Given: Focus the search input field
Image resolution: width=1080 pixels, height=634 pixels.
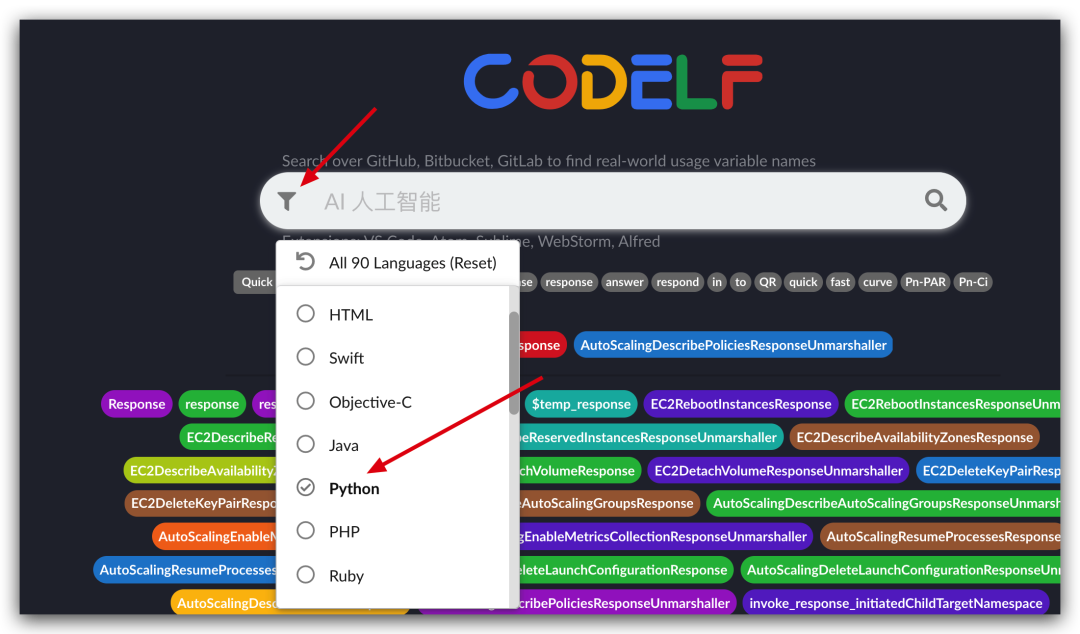Looking at the screenshot, I should (613, 201).
